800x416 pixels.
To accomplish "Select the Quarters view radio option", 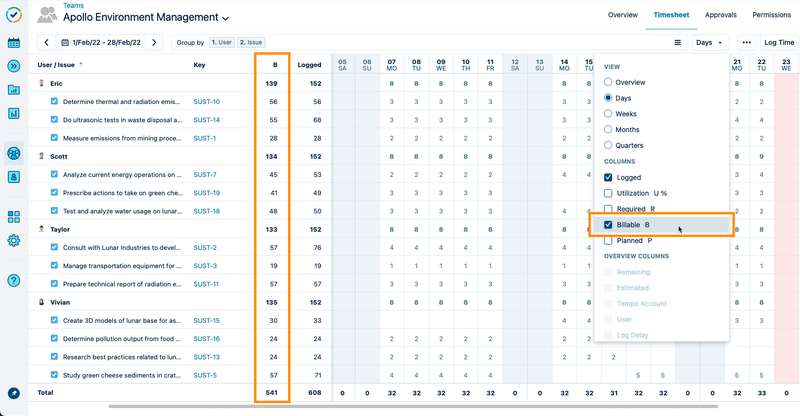I will click(x=608, y=145).
